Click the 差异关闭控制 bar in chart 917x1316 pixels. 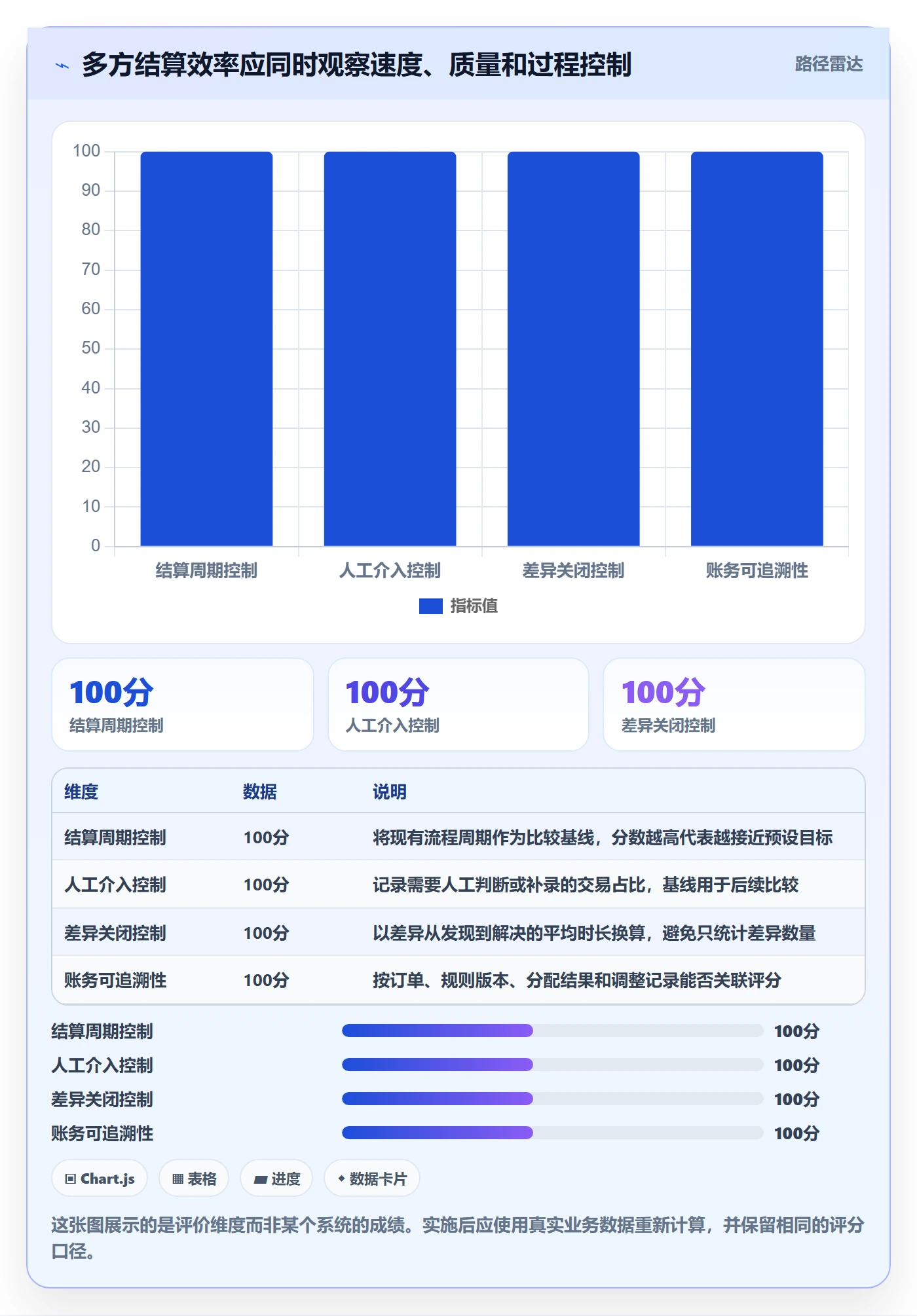point(573,349)
